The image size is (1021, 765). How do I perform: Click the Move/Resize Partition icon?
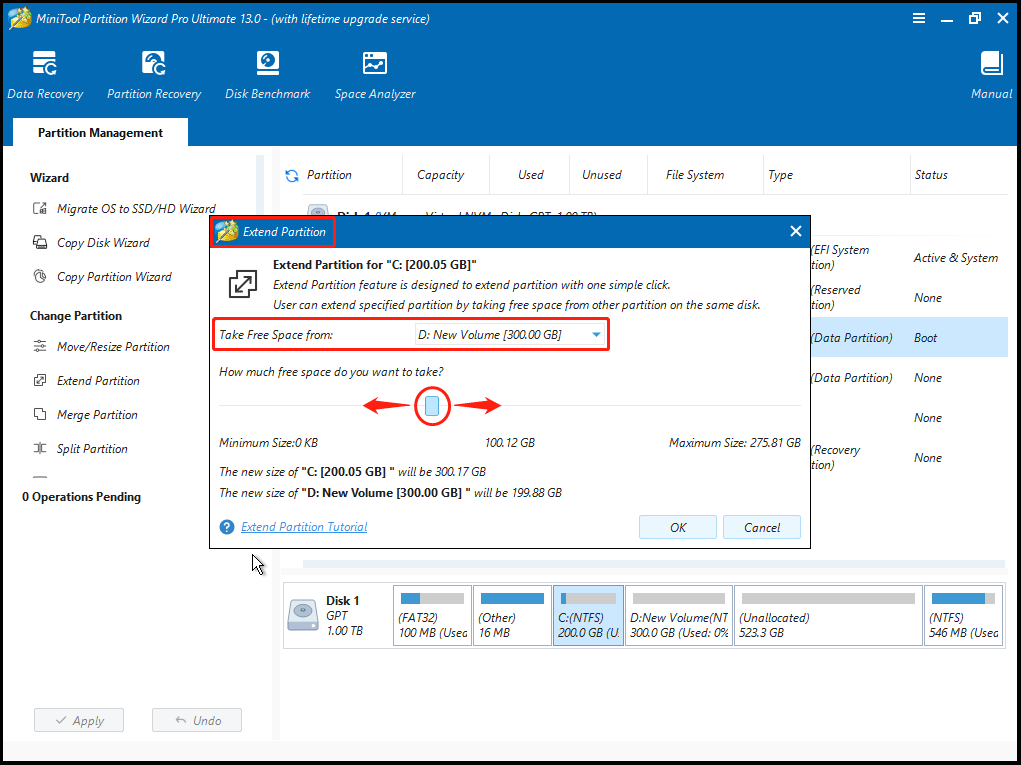click(x=40, y=346)
